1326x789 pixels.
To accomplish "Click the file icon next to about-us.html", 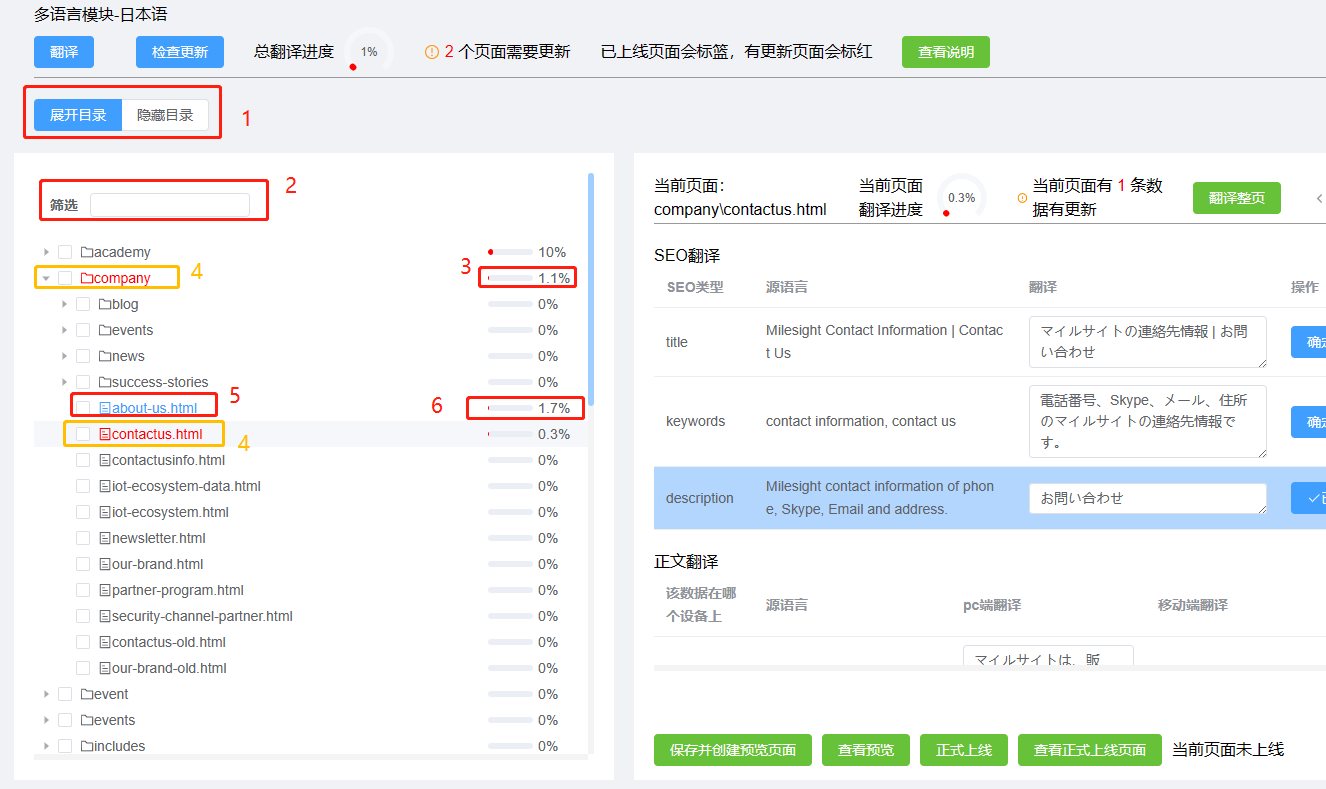I will 105,408.
